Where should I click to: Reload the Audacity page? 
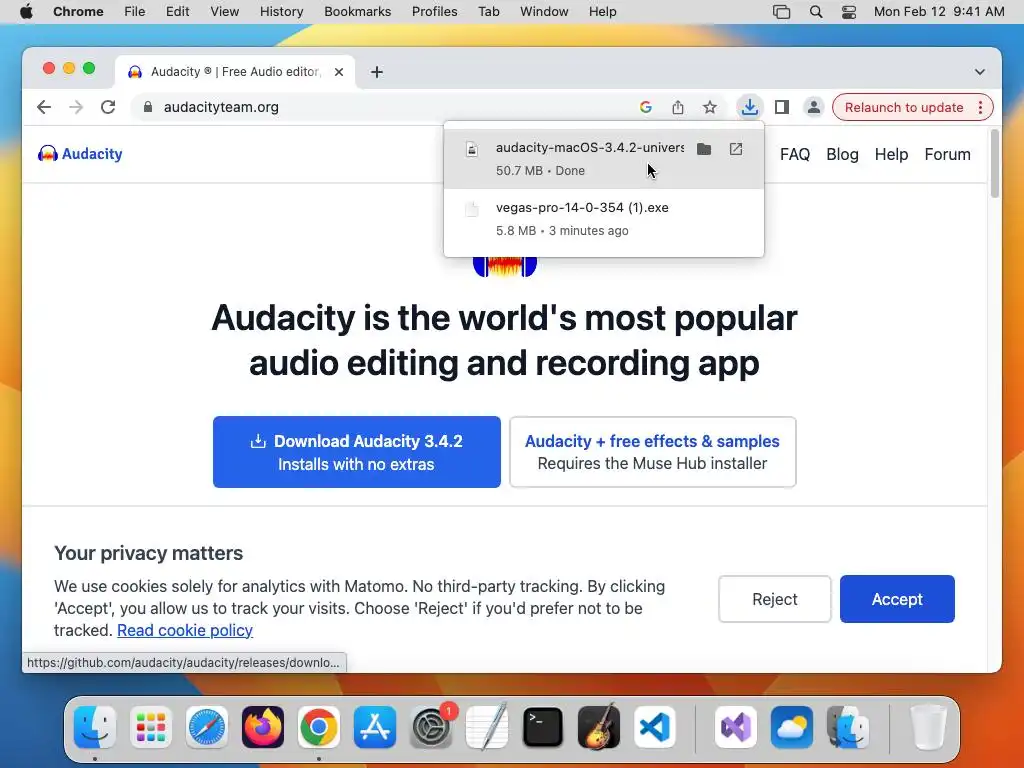[x=108, y=107]
